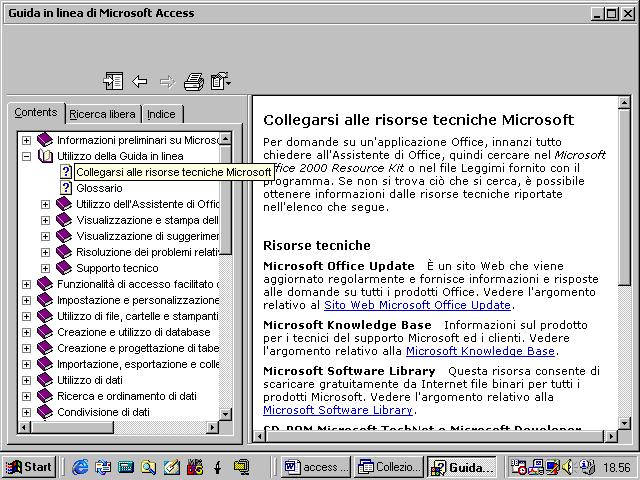The width and height of the screenshot is (640, 480).
Task: Click the open book icon for Utilizzo della Guida
Action: coord(45,156)
